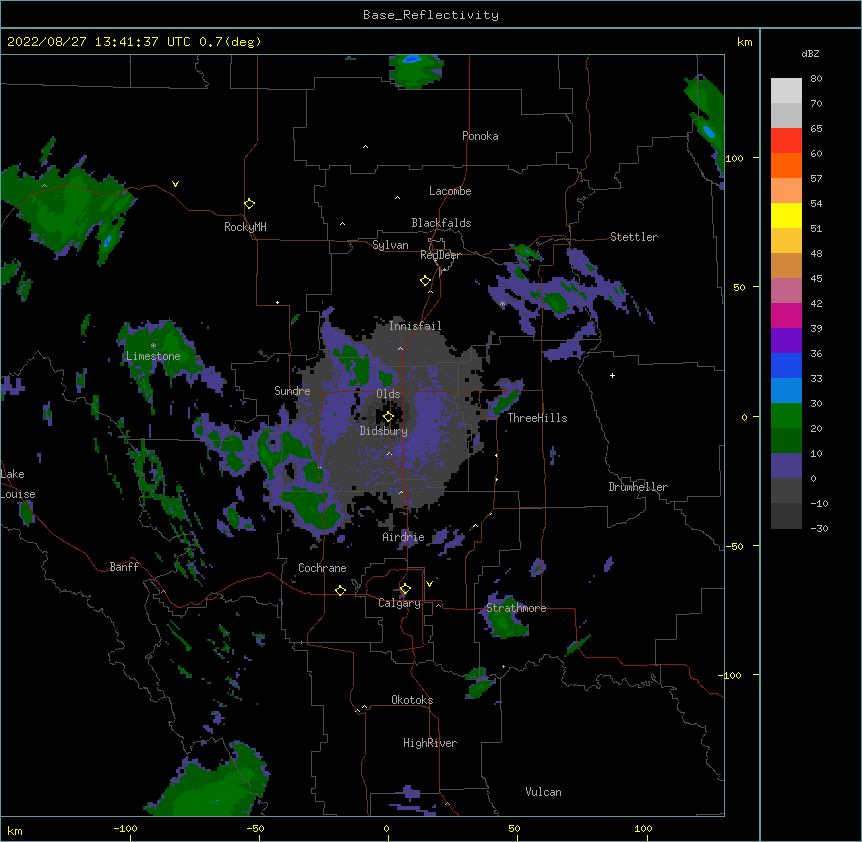Click the 80 value in the dBZ legend
The image size is (862, 842).
816,78
